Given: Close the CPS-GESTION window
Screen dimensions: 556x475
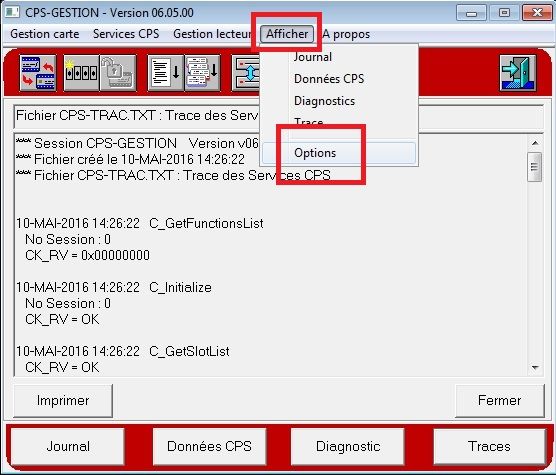Looking at the screenshot, I should tap(537, 13).
